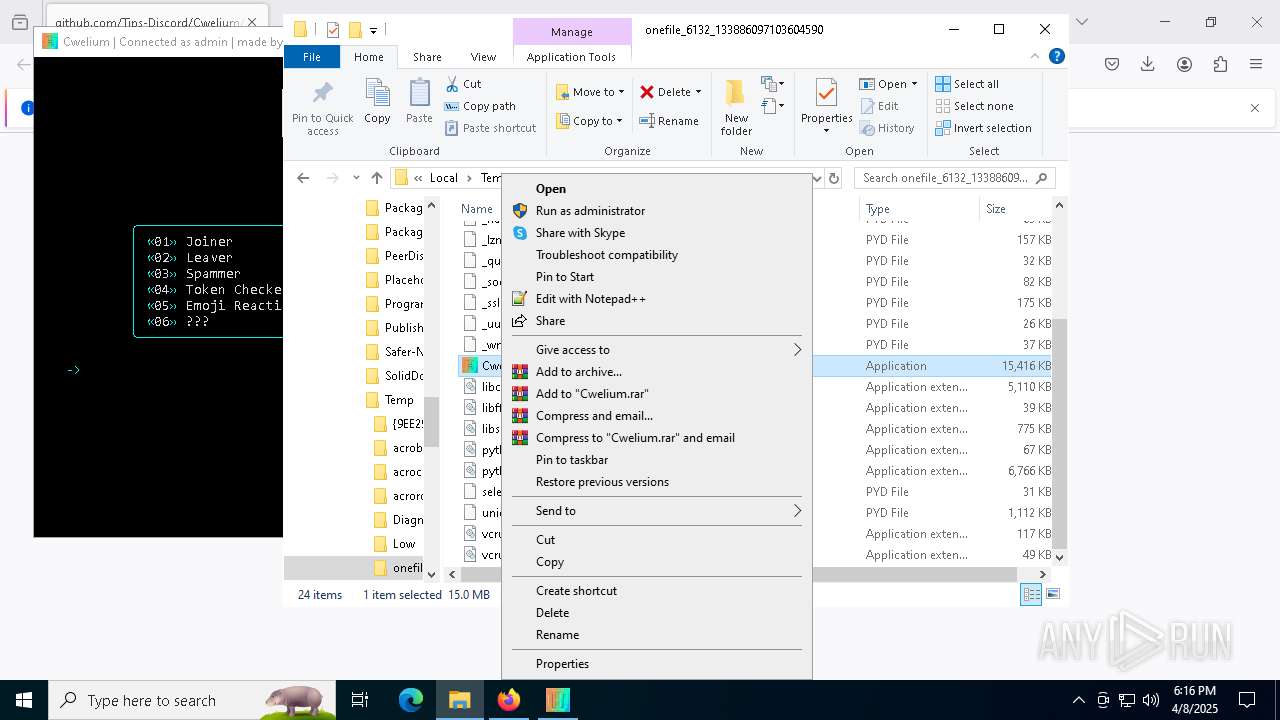Choose Open in context menu
The height and width of the screenshot is (720, 1280).
coord(656,189)
